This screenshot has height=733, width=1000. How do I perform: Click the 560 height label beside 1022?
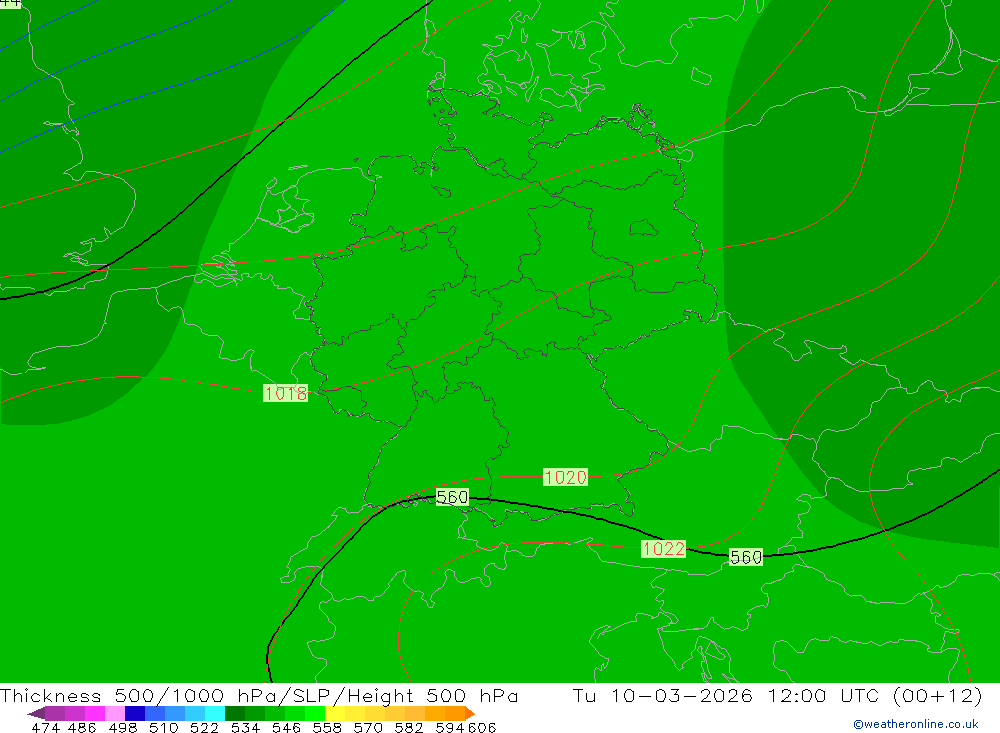point(746,557)
